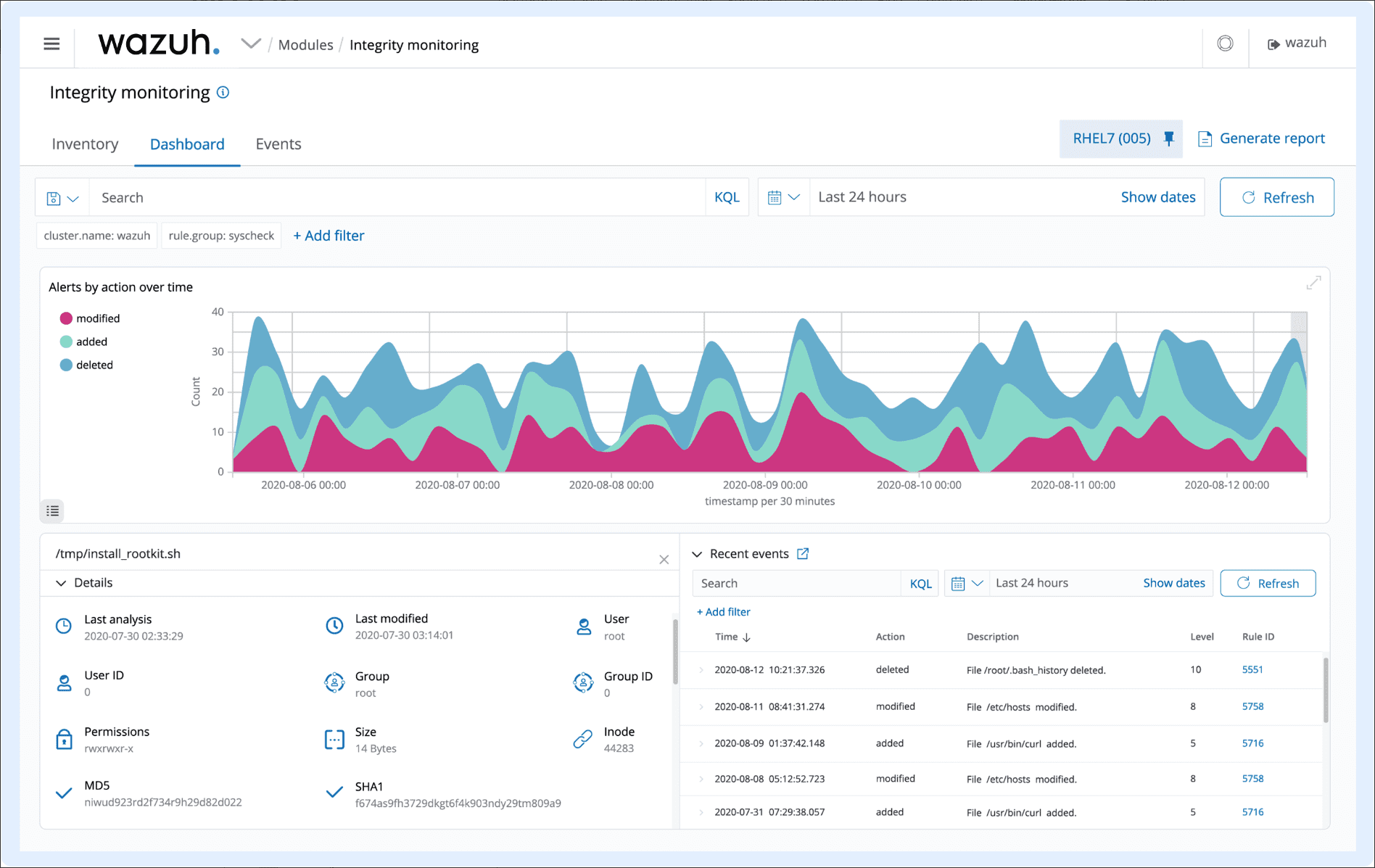Open the main date quick-select dropdown
Viewport: 1375px width, 868px height.
click(x=783, y=197)
